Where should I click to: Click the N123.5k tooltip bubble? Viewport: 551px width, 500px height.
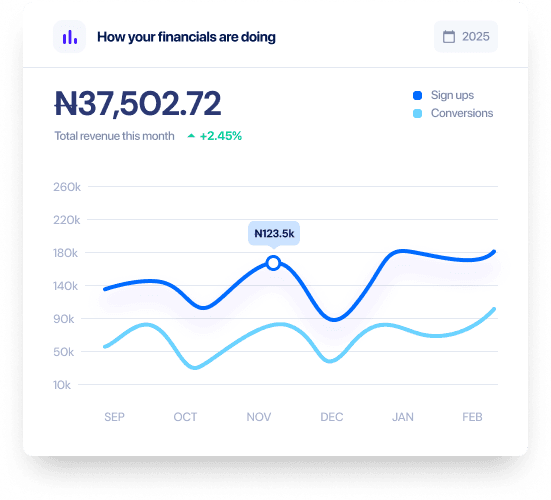click(x=274, y=233)
